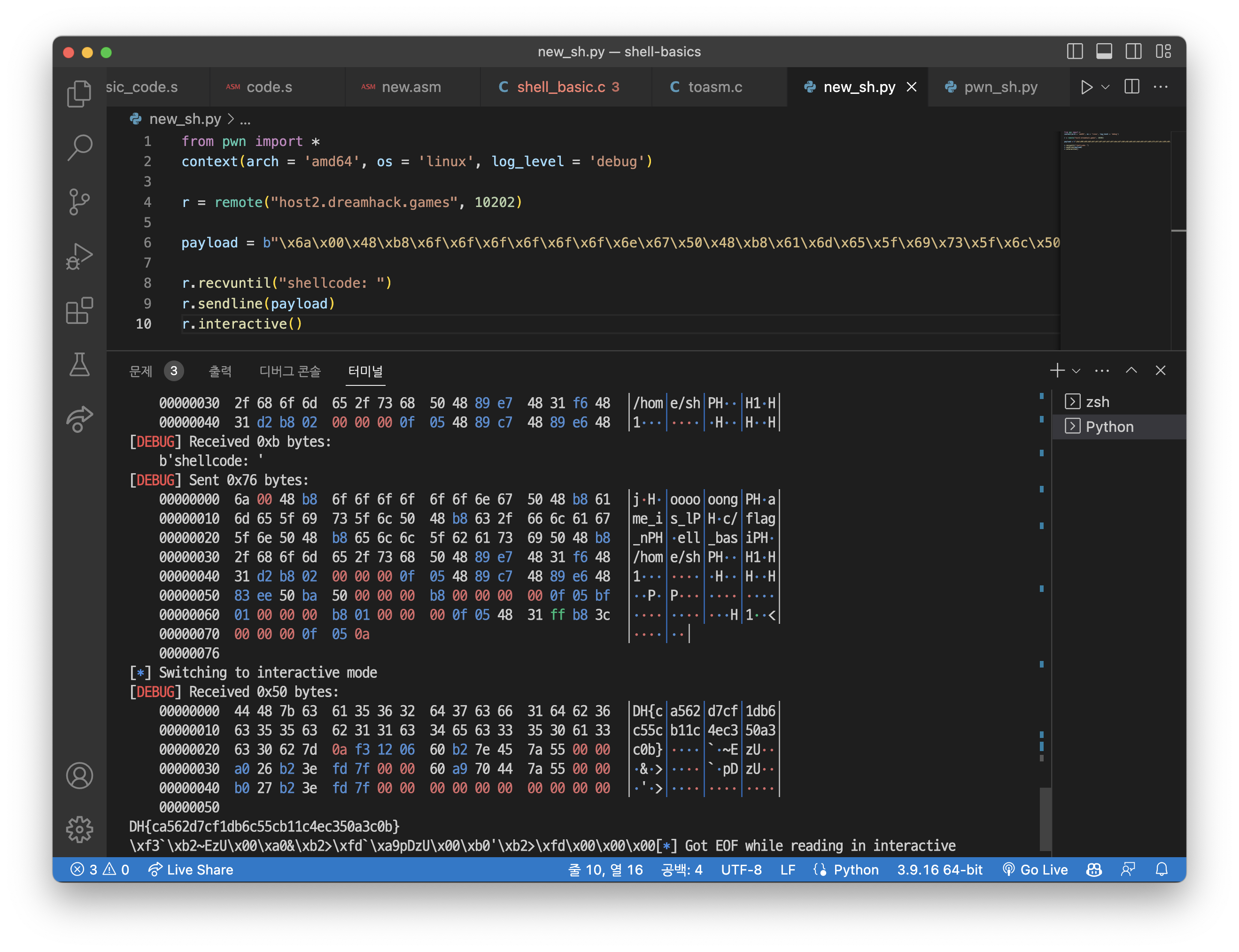The height and width of the screenshot is (952, 1239).
Task: Open the Search view icon
Action: click(x=79, y=147)
